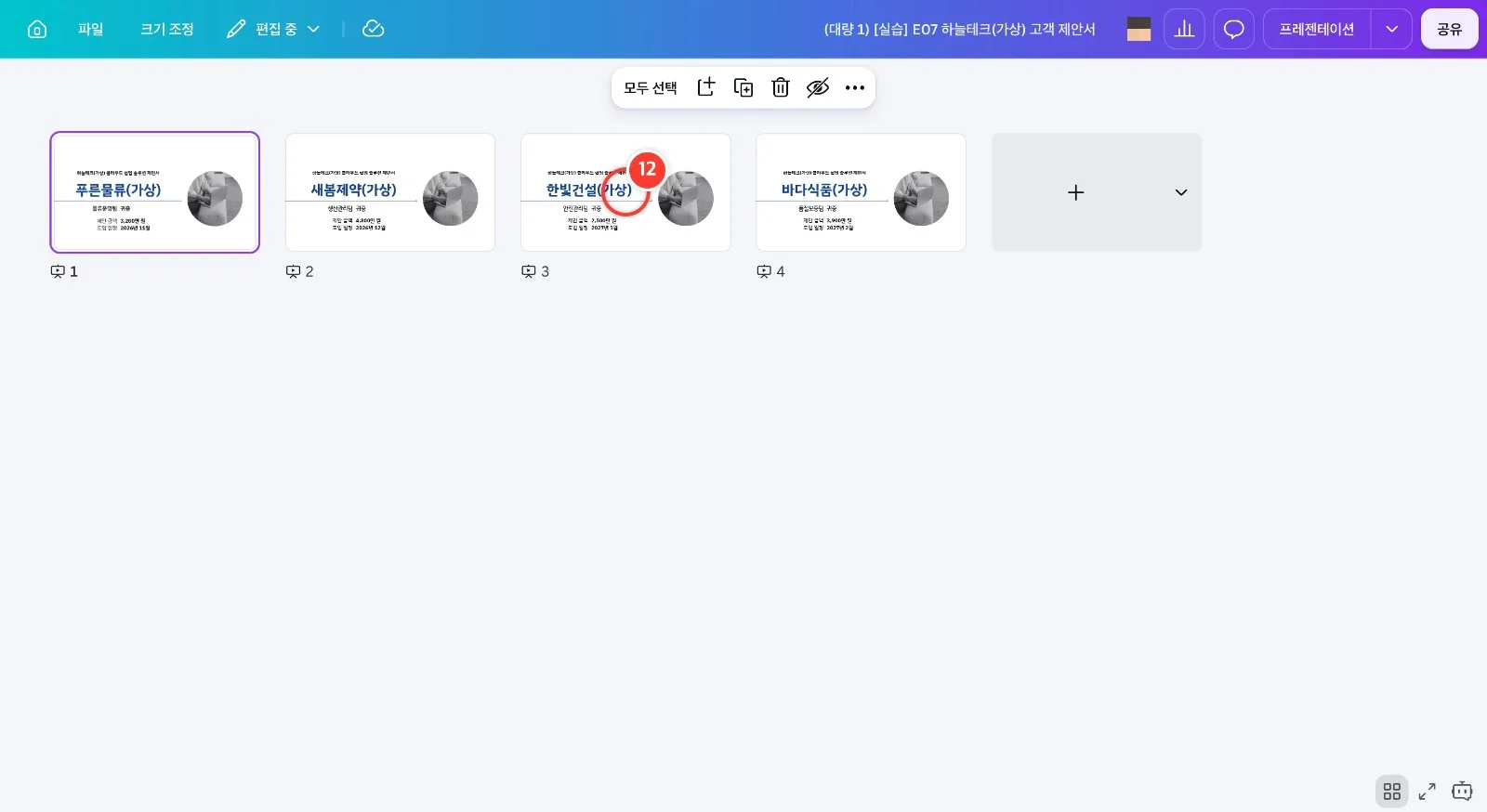Select the 한빛건설(가상) slide thumbnail
This screenshot has height=812, width=1487.
pos(625,192)
